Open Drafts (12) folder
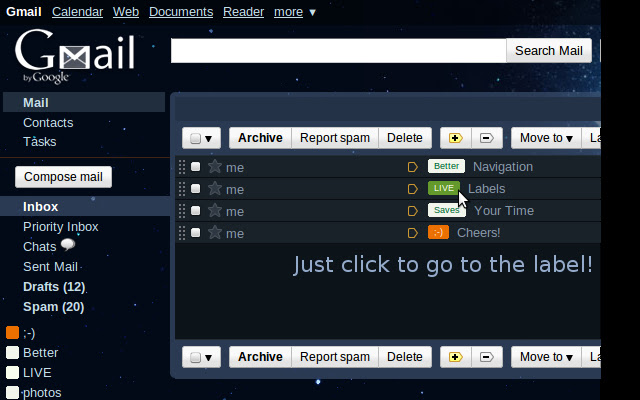640x400 pixels. [x=54, y=287]
